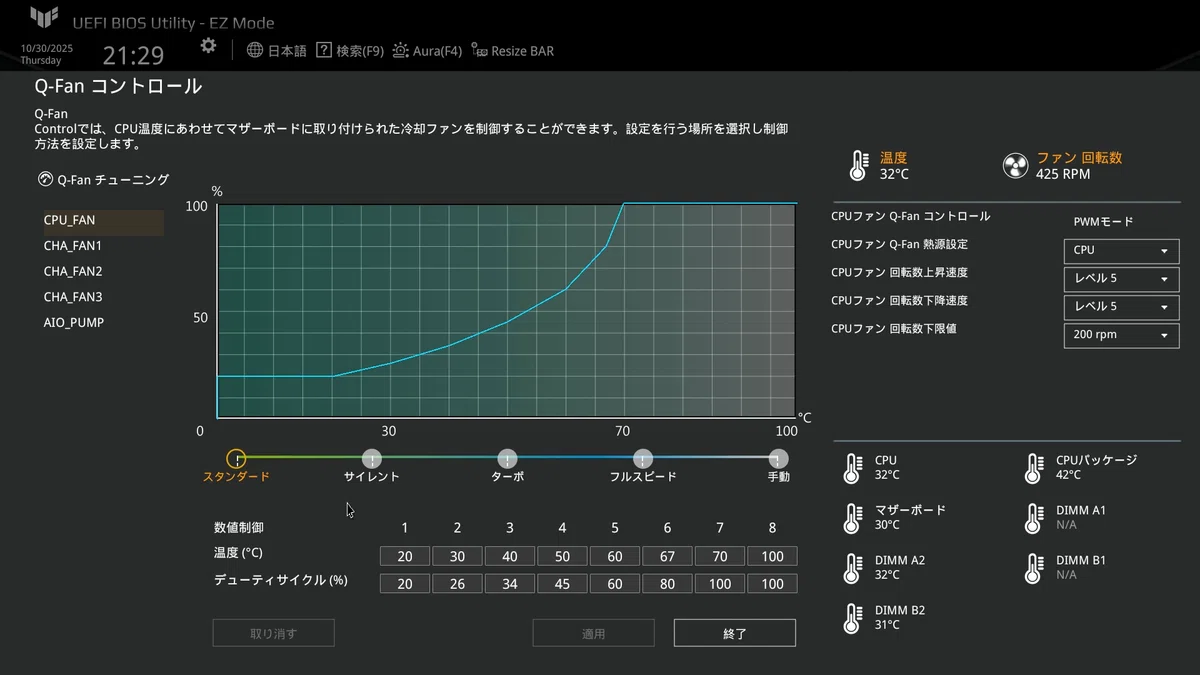Click the CPU thermometer icon in sensor list
Screen dimensions: 1200x675
coord(852,468)
